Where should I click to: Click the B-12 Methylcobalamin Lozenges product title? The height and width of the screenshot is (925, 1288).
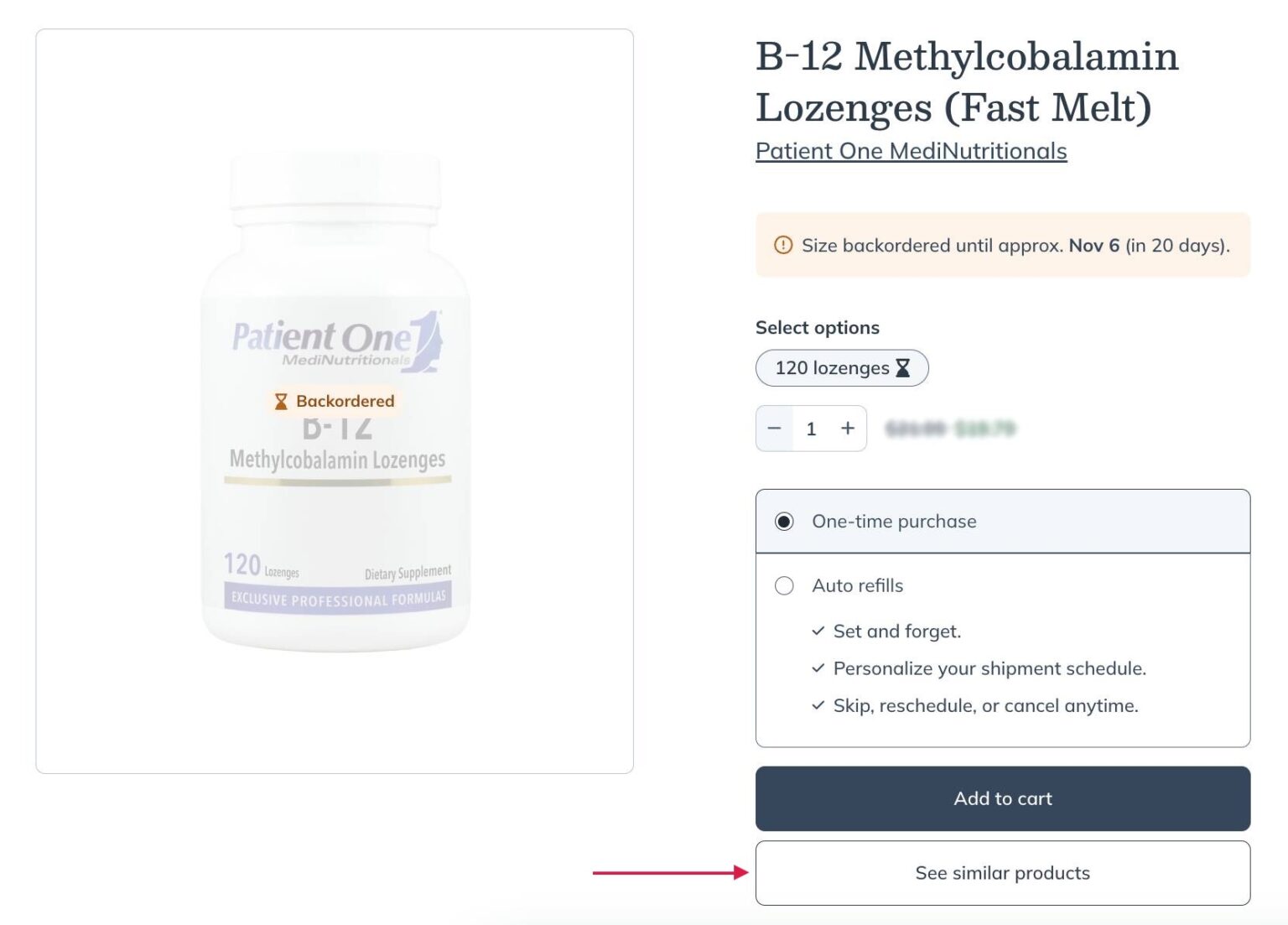pos(966,81)
